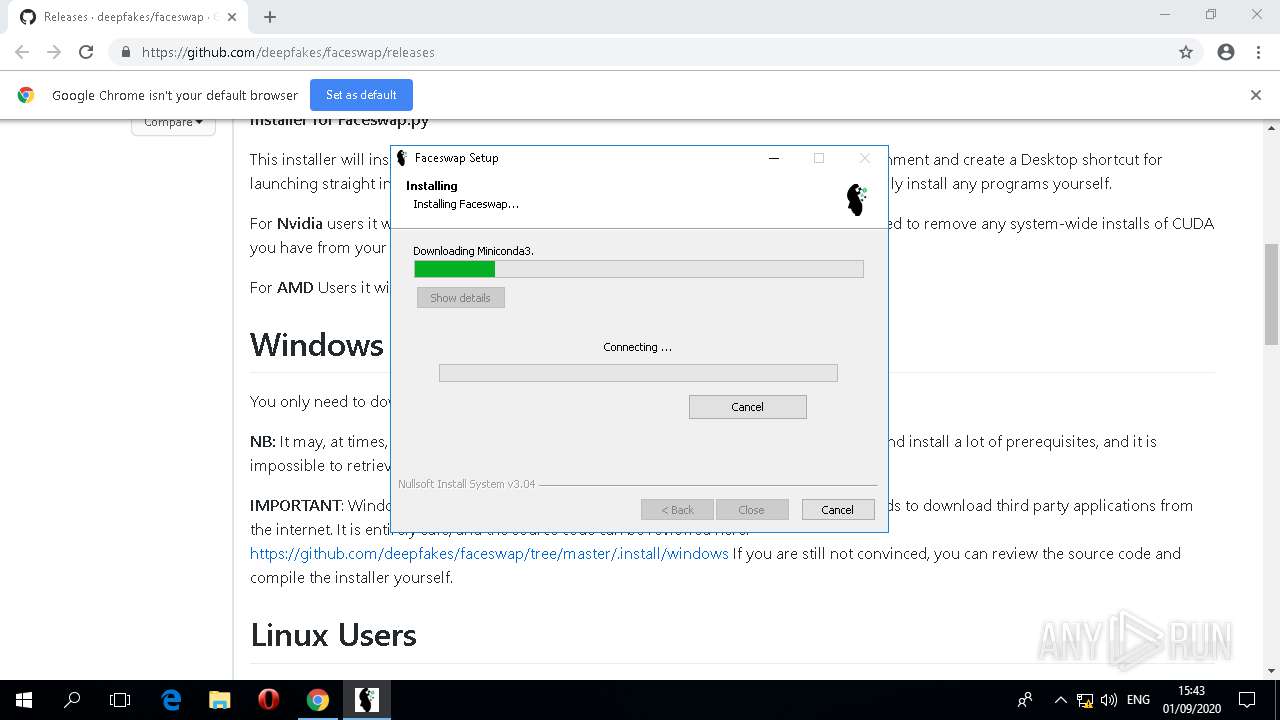Click the installer Back button

pyautogui.click(x=677, y=510)
